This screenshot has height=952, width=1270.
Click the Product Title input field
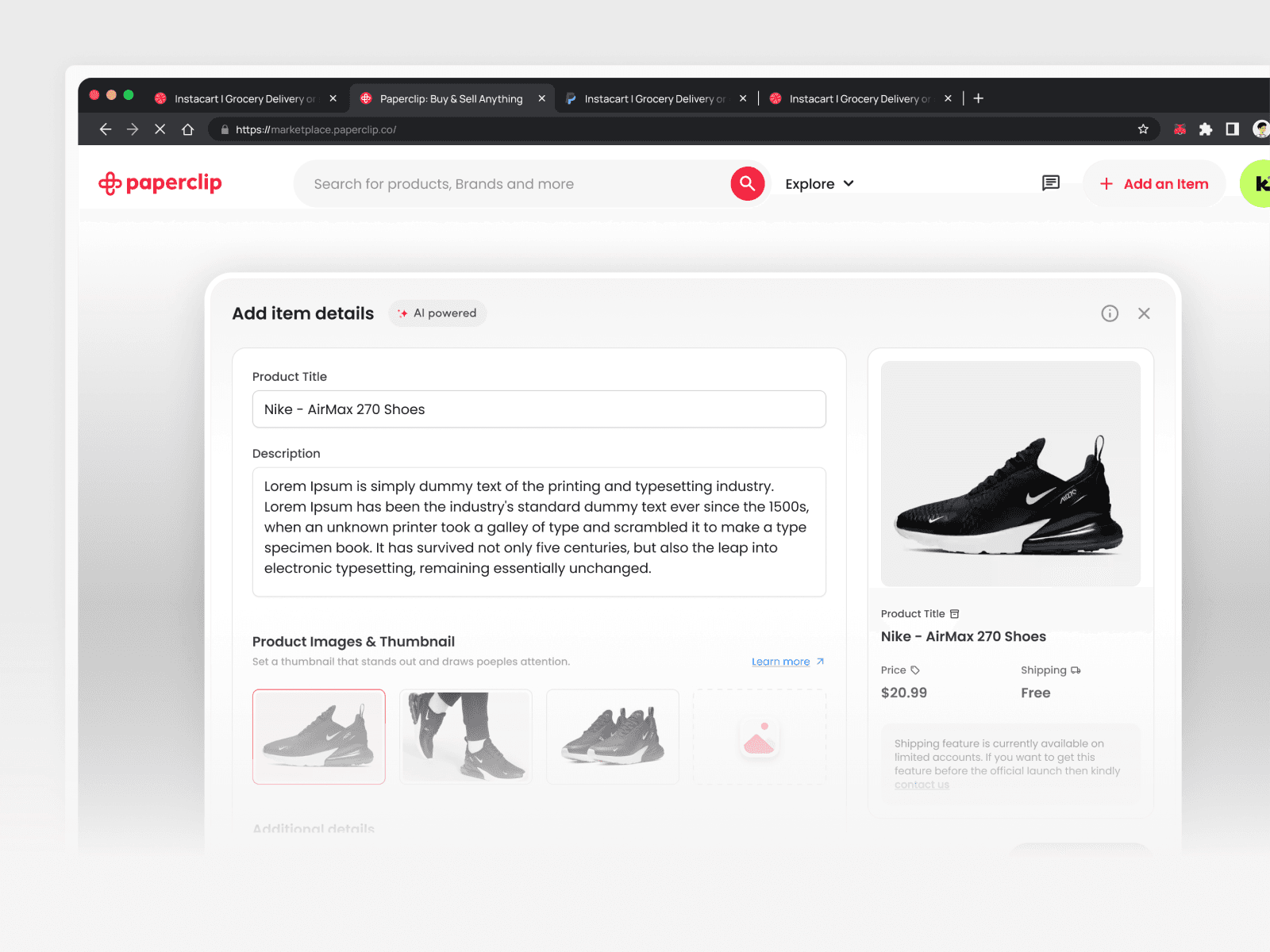pyautogui.click(x=539, y=409)
